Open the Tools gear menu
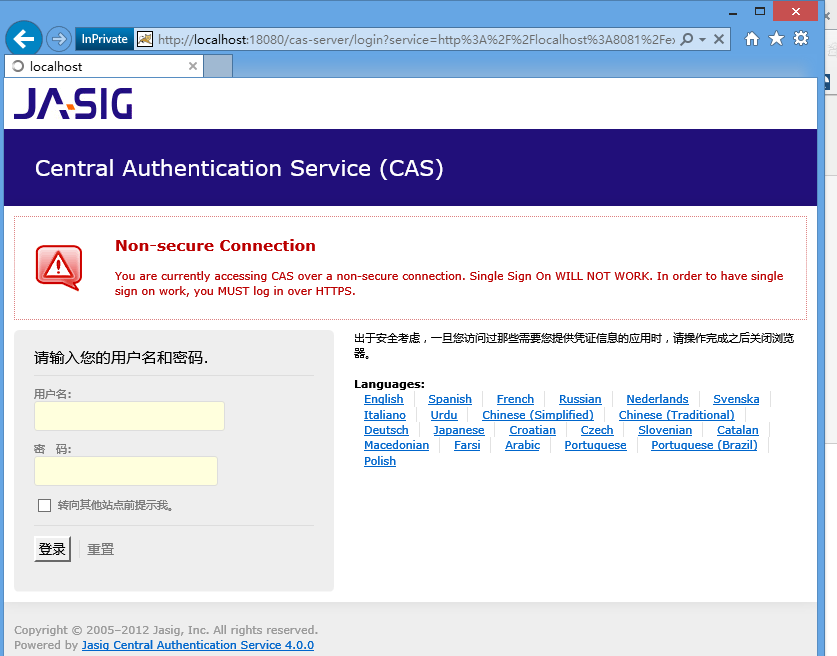Image resolution: width=837 pixels, height=656 pixels. pyautogui.click(x=801, y=38)
